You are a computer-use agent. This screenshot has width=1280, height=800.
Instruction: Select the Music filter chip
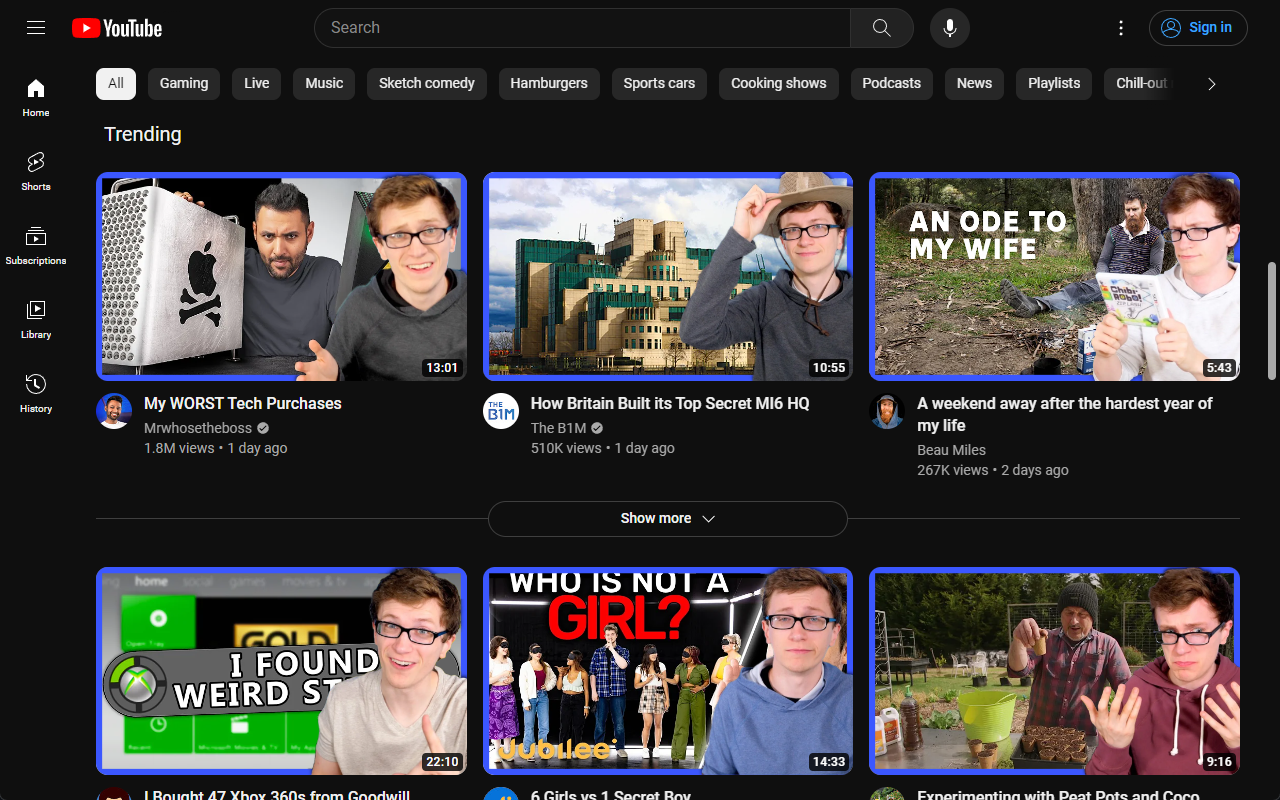pos(324,84)
